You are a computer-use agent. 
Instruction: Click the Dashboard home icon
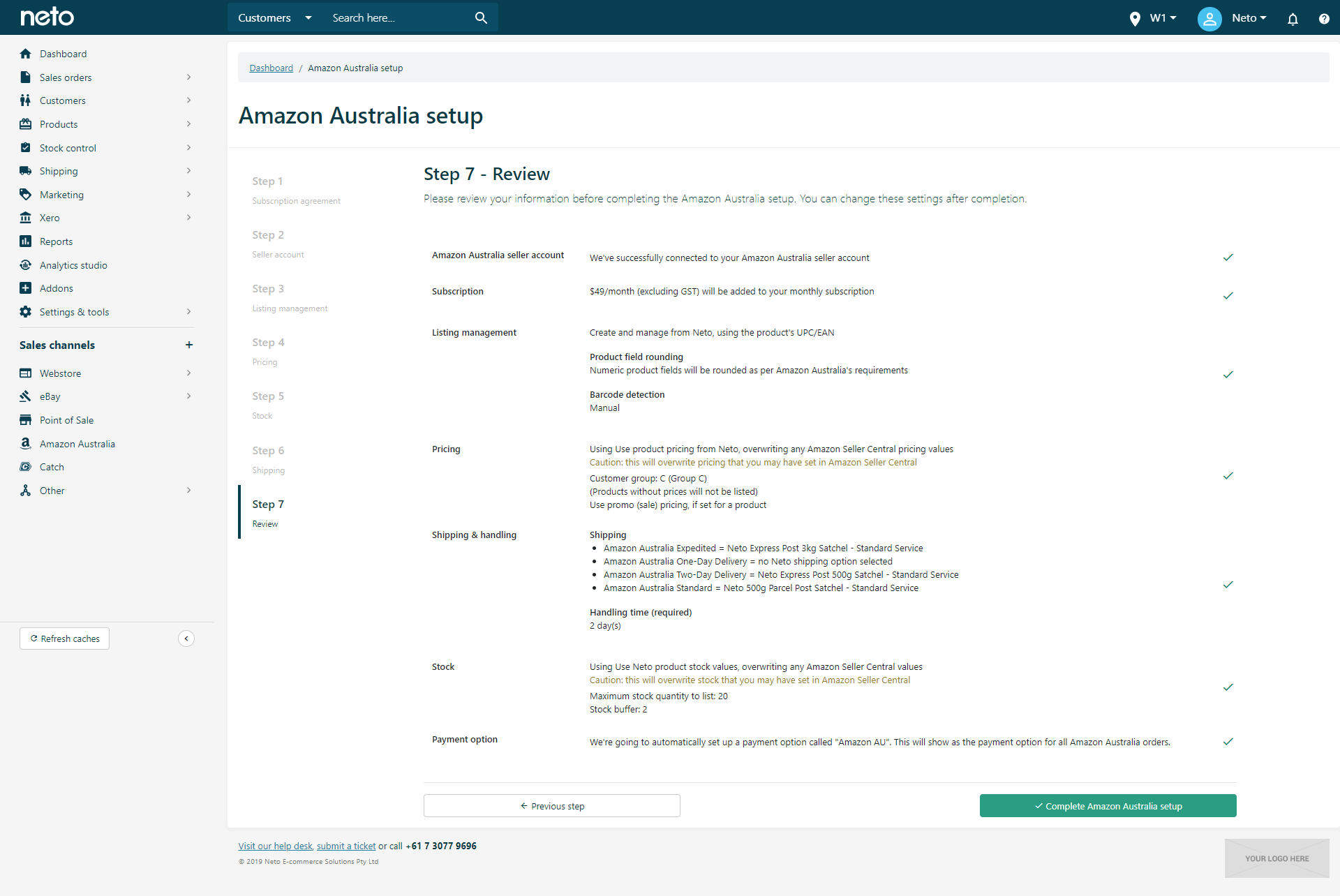26,54
